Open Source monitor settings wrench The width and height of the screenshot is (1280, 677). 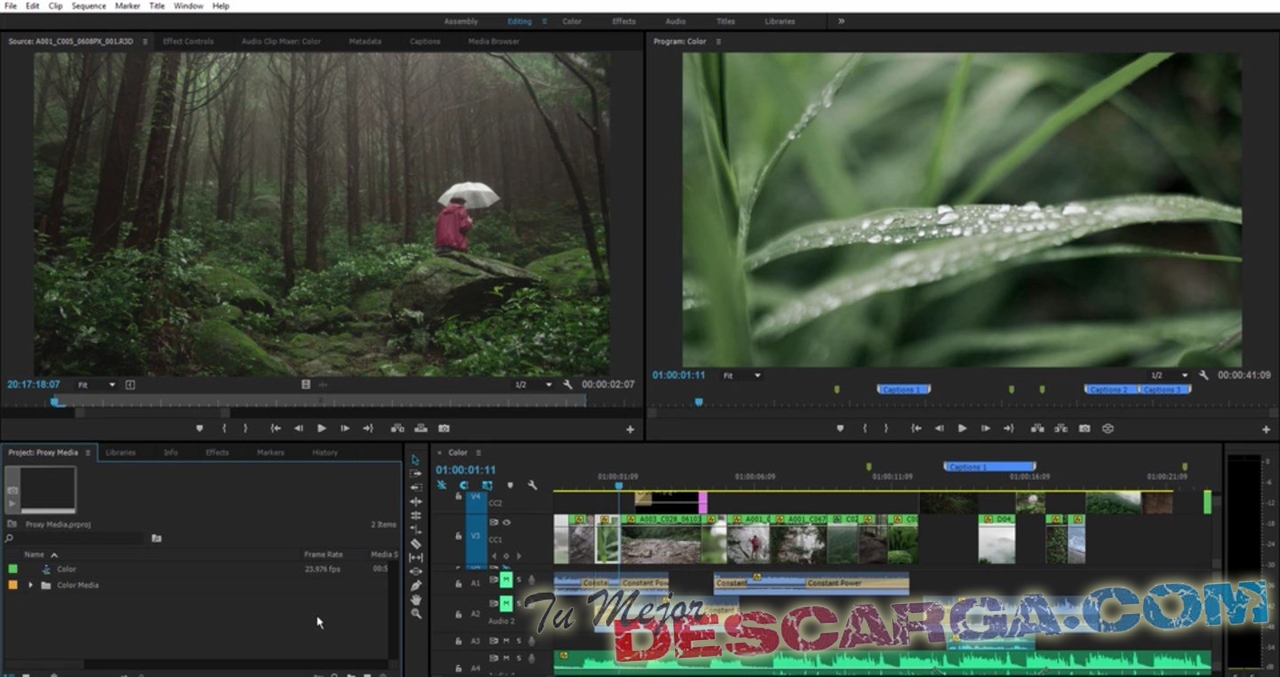click(x=568, y=384)
